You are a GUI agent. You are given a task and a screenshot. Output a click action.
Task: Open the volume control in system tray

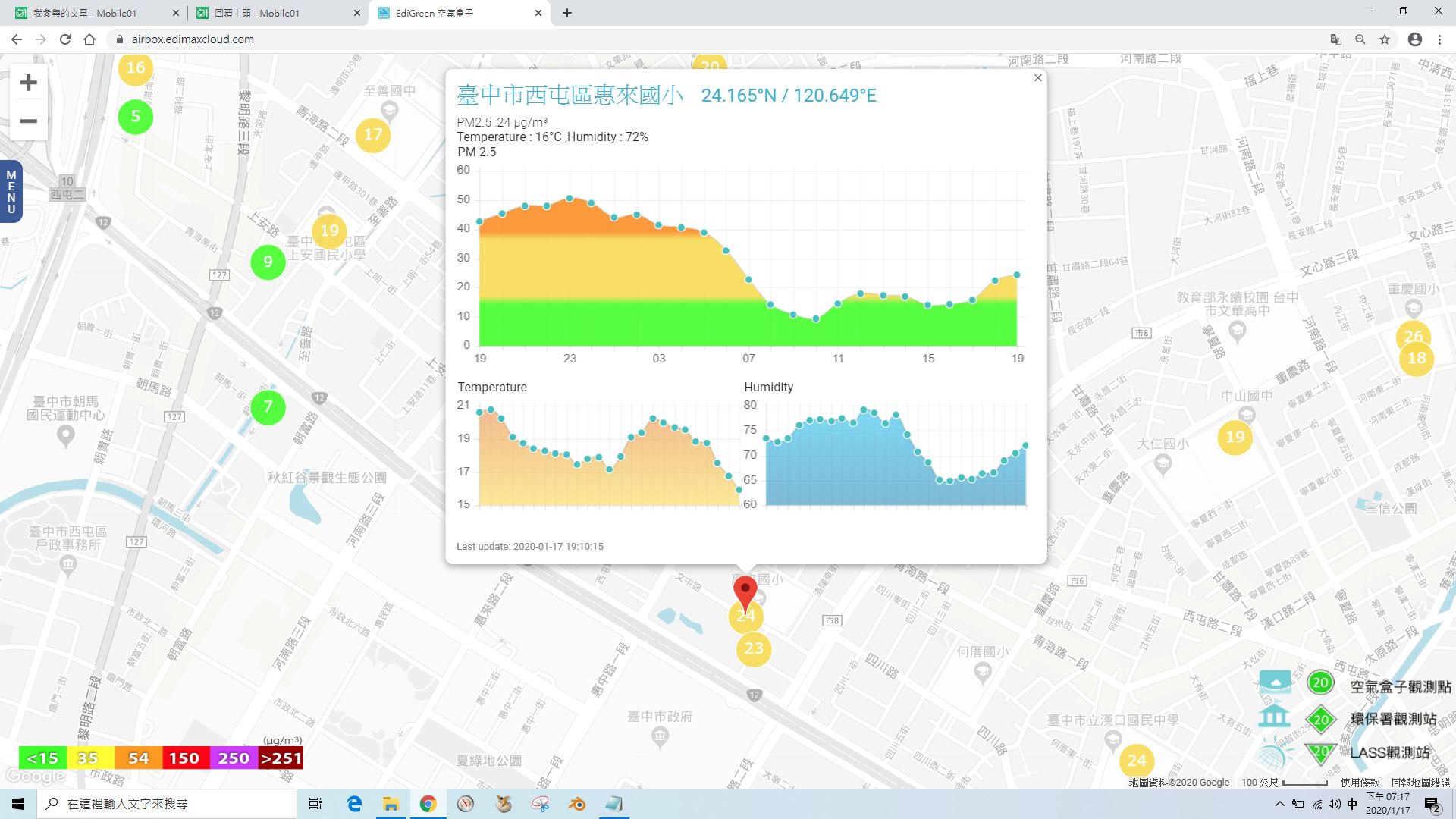(x=1335, y=804)
